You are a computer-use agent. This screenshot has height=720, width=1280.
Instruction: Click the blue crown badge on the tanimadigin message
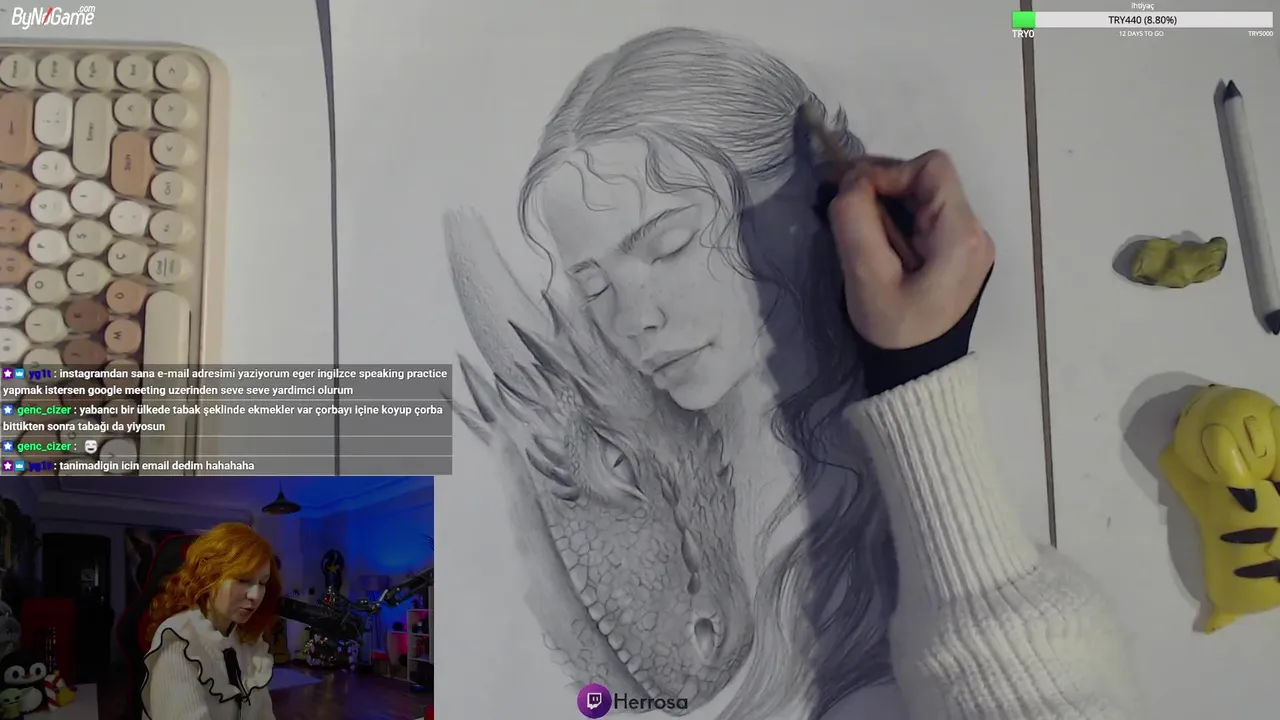click(x=19, y=466)
